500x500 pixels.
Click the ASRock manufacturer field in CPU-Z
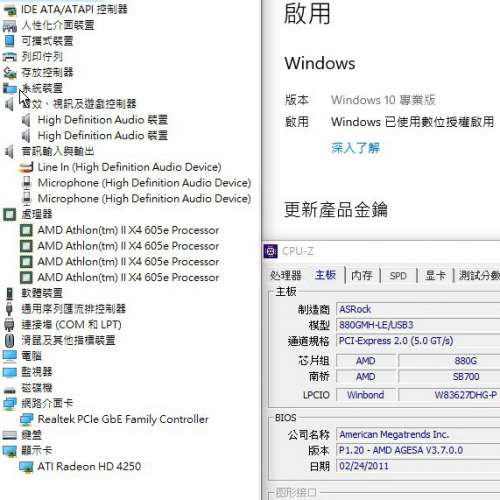click(x=418, y=309)
